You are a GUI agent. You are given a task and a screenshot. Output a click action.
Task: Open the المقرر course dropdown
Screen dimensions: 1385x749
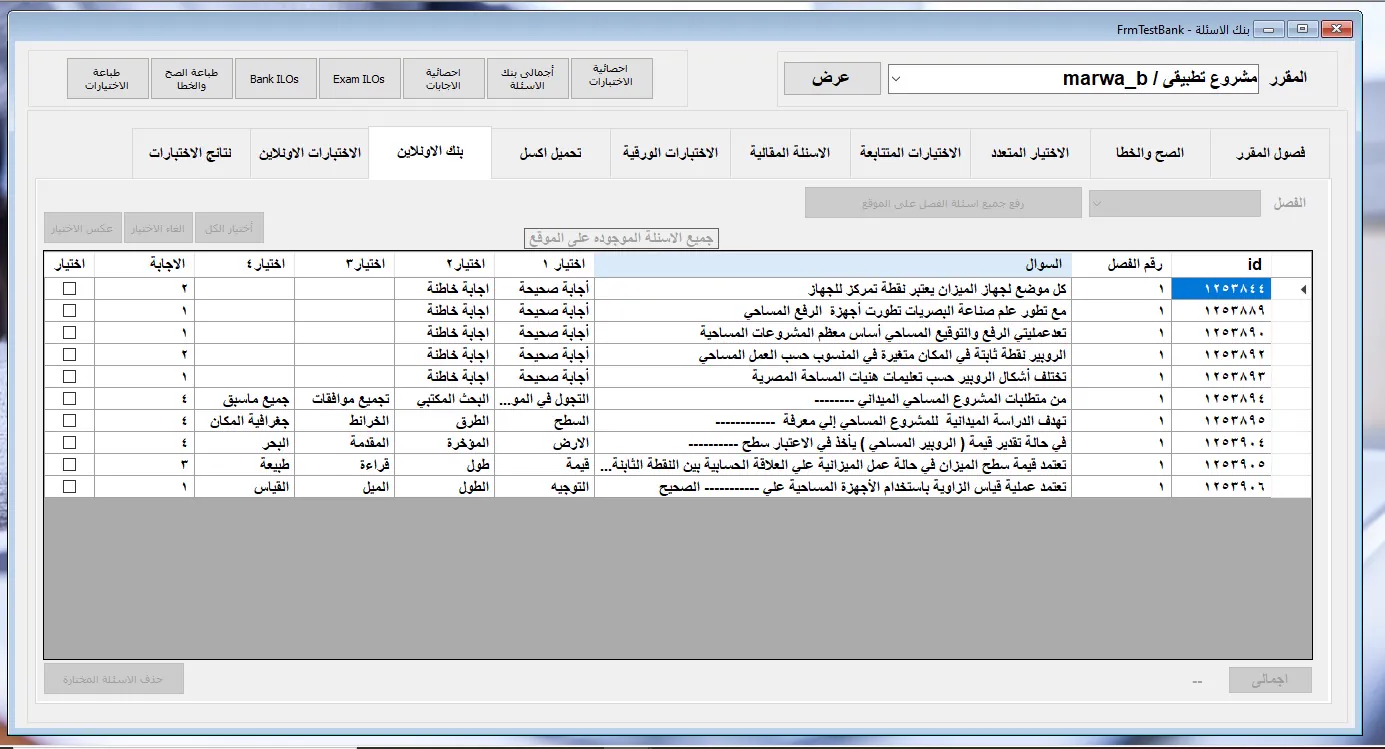[1074, 79]
